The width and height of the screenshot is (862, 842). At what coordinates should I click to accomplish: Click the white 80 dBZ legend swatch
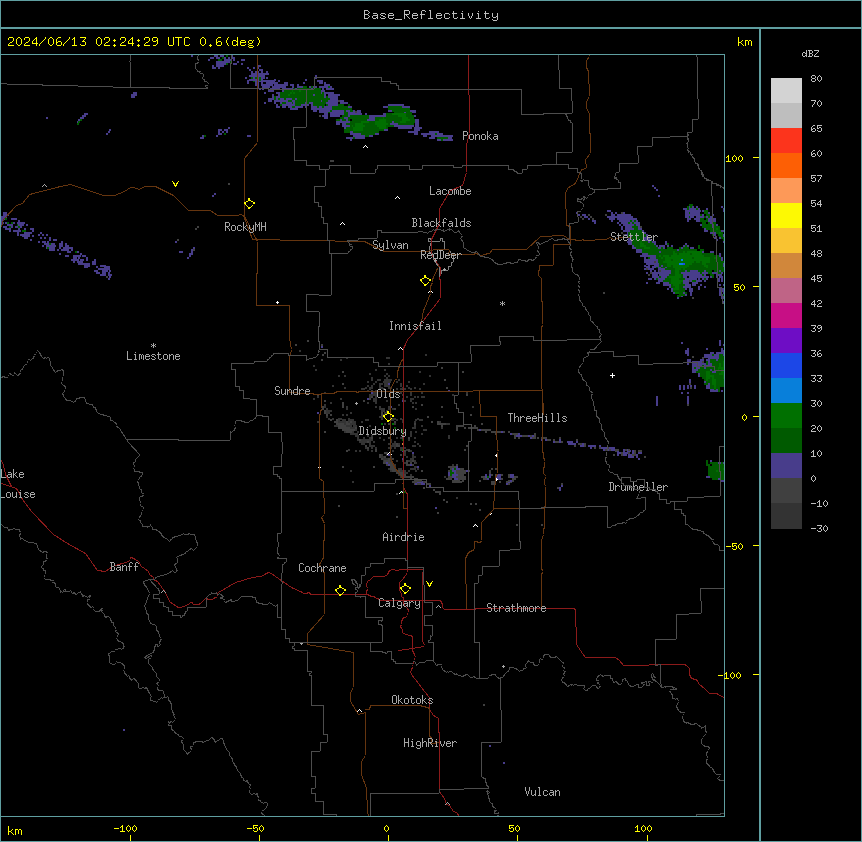pos(786,91)
